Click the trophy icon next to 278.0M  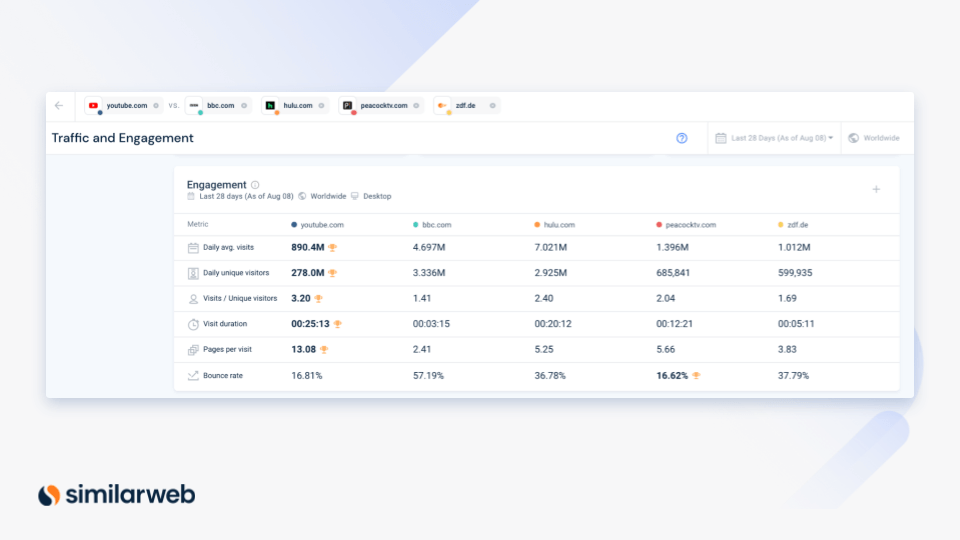coord(332,273)
